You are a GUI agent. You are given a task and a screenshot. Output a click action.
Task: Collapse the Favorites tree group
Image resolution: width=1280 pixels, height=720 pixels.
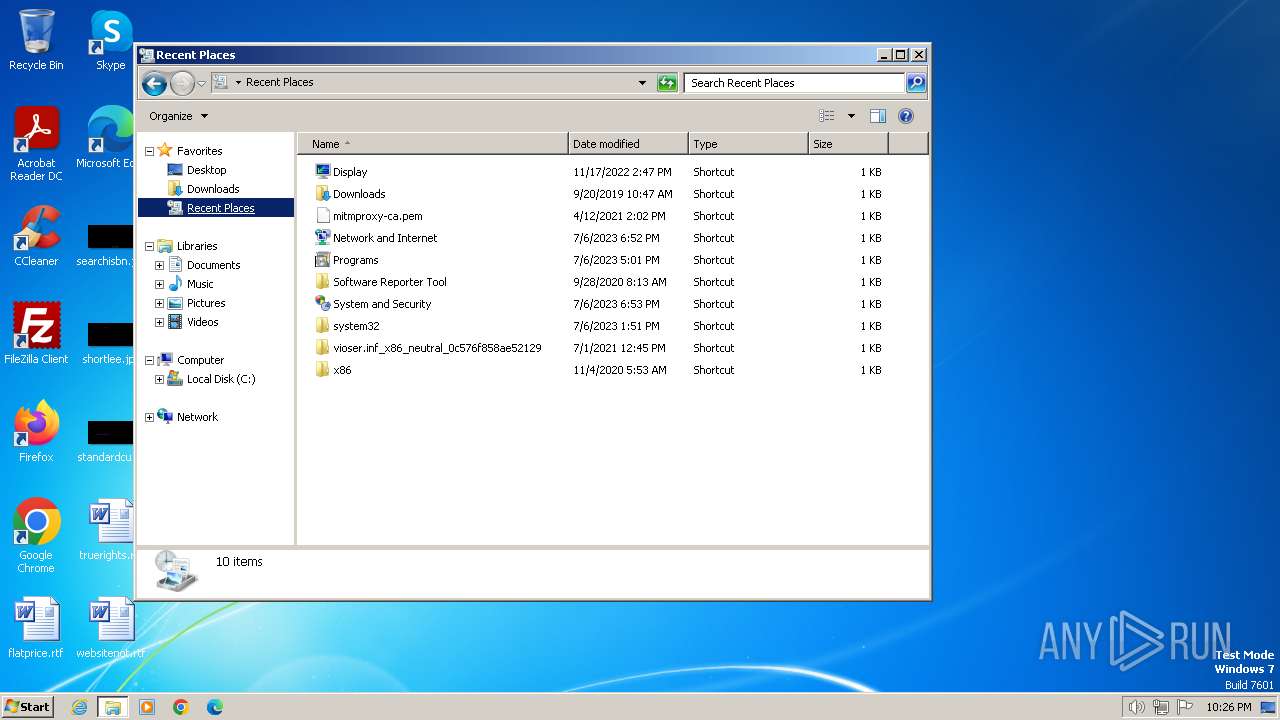click(149, 151)
